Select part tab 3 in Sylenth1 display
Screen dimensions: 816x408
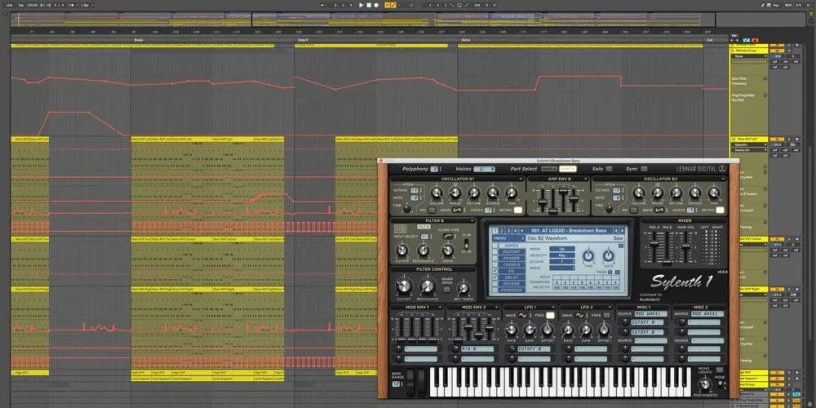tap(508, 231)
